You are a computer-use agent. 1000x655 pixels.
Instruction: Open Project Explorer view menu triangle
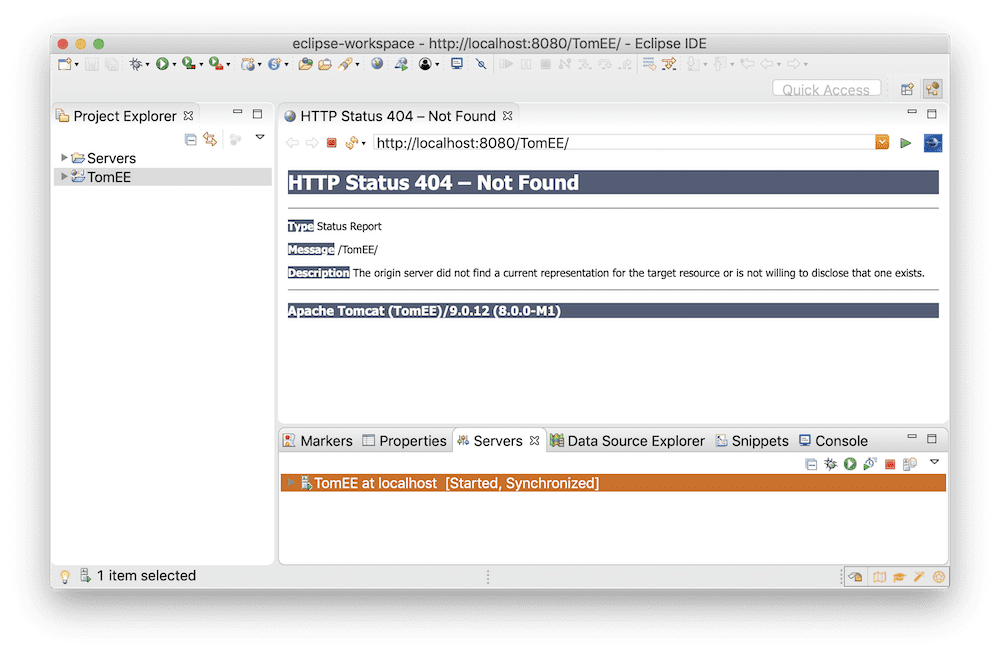pos(260,137)
